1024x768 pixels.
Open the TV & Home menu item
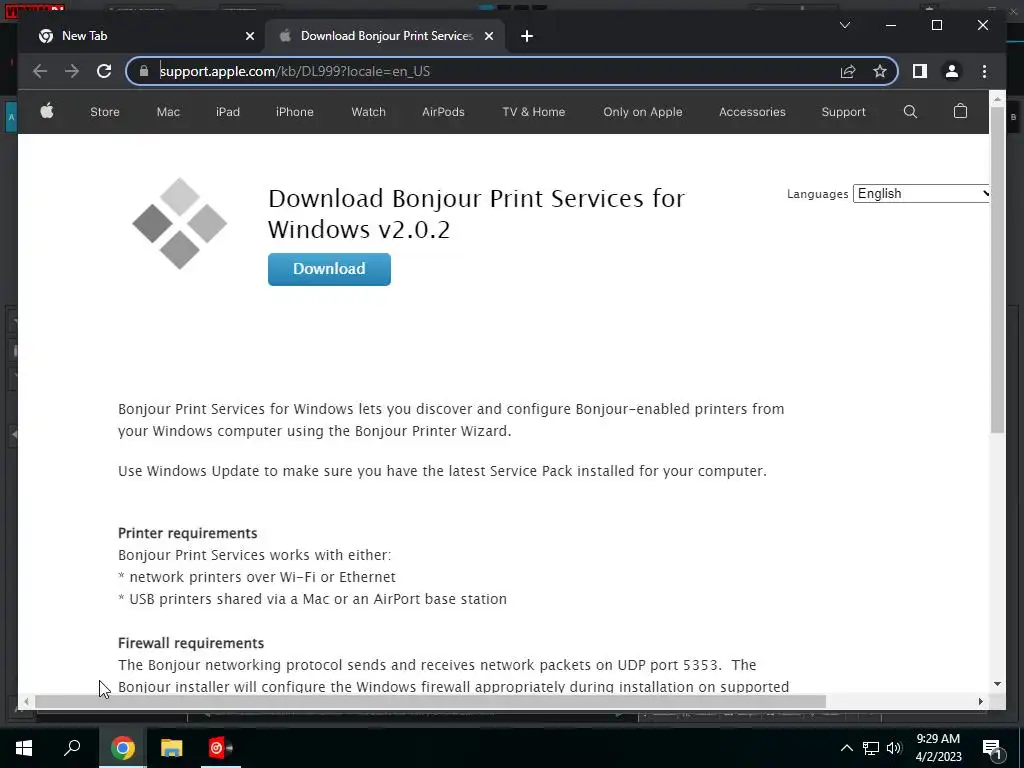(x=534, y=112)
